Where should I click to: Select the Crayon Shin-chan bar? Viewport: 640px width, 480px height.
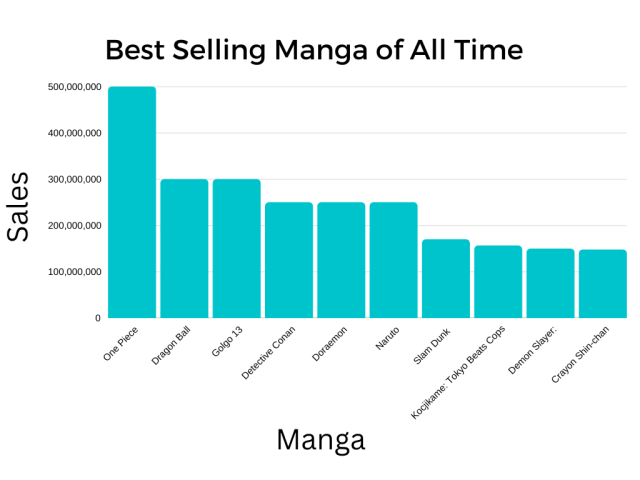pos(602,283)
